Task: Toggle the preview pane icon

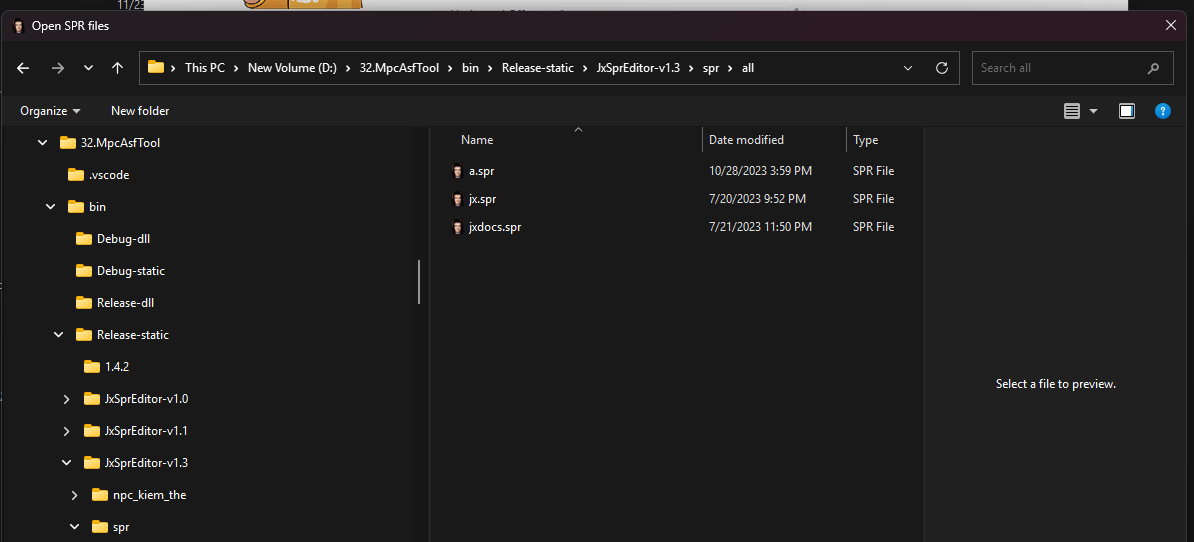Action: pos(1126,111)
